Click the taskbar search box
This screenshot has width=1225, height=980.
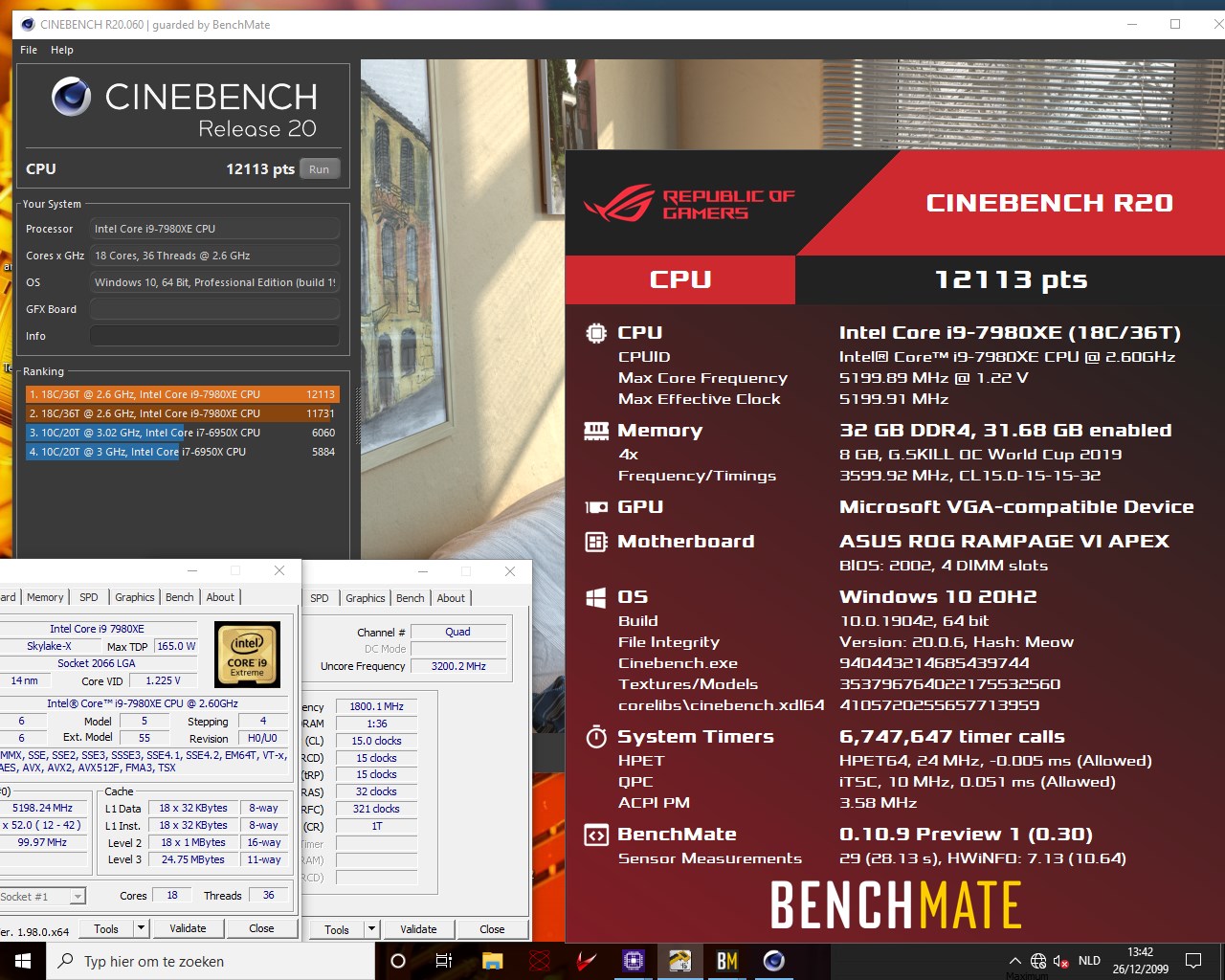(211, 961)
